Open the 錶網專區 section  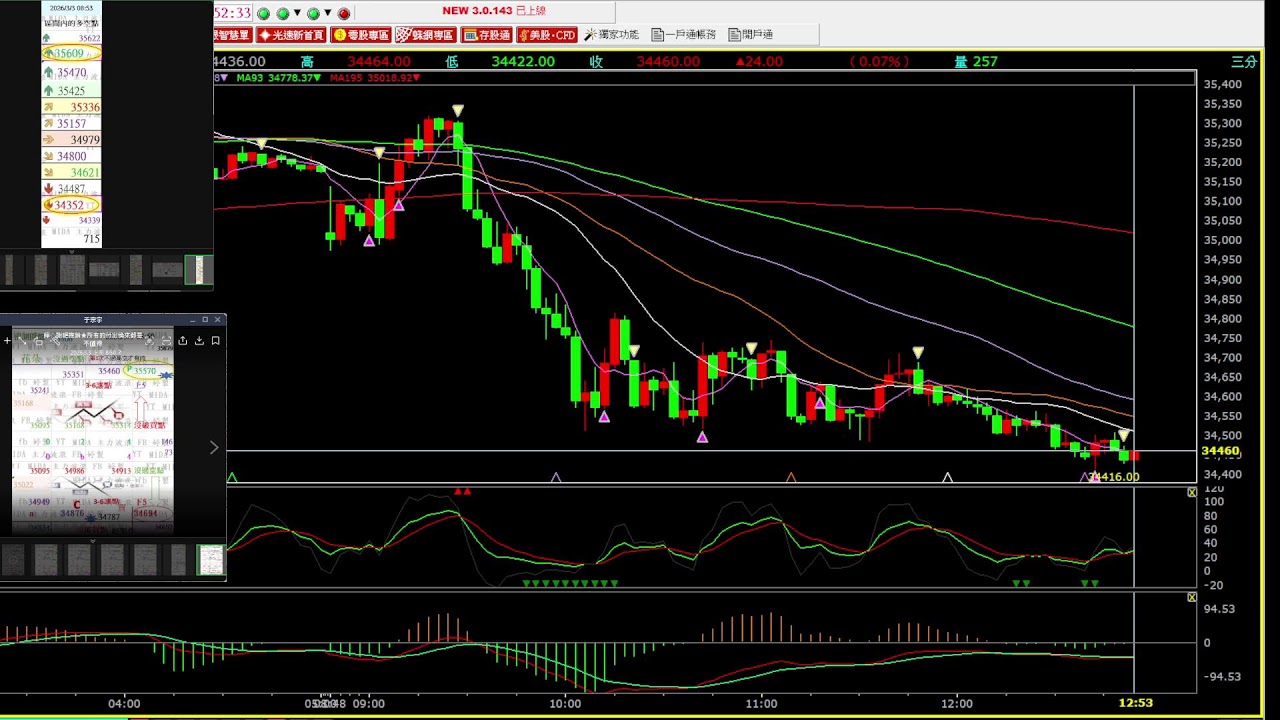[x=424, y=35]
